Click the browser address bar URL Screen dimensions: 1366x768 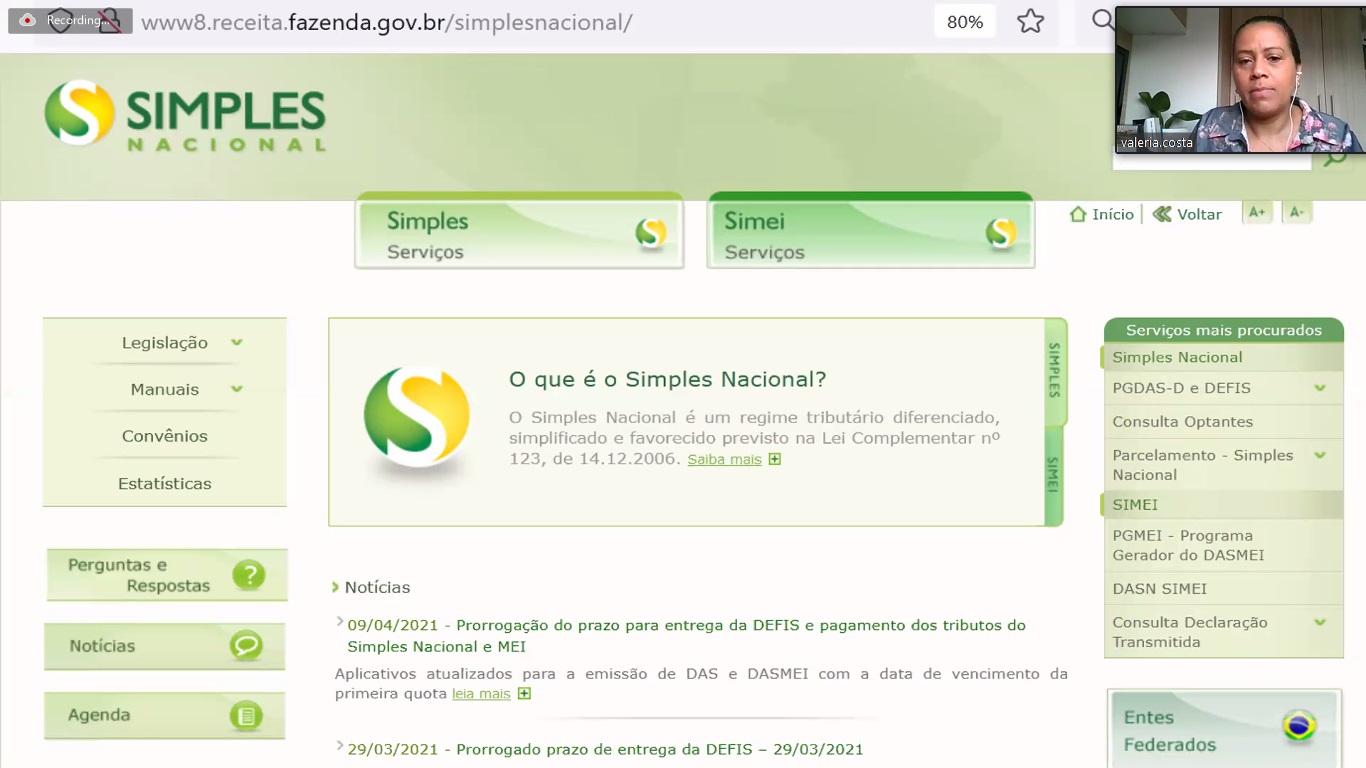pos(387,22)
